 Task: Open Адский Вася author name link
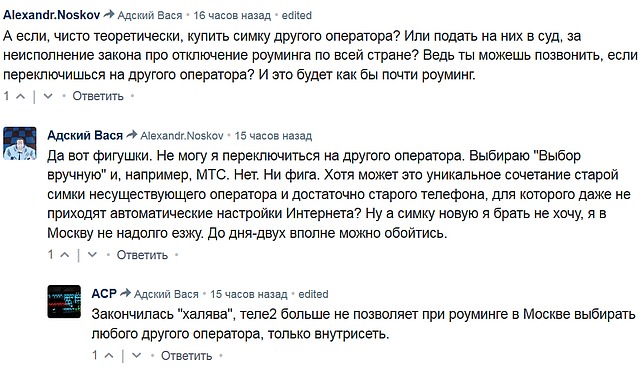pos(85,135)
